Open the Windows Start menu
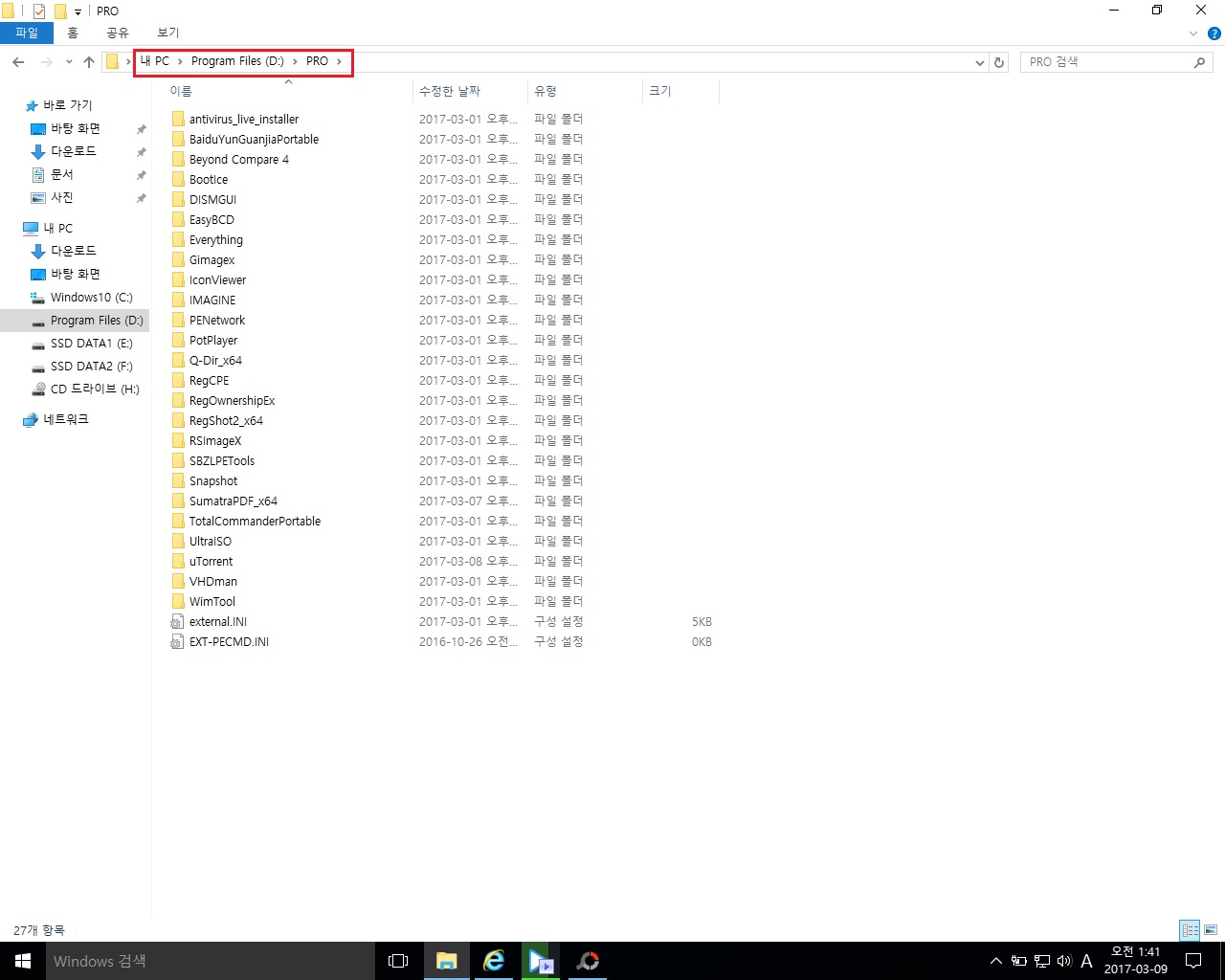 (23, 961)
